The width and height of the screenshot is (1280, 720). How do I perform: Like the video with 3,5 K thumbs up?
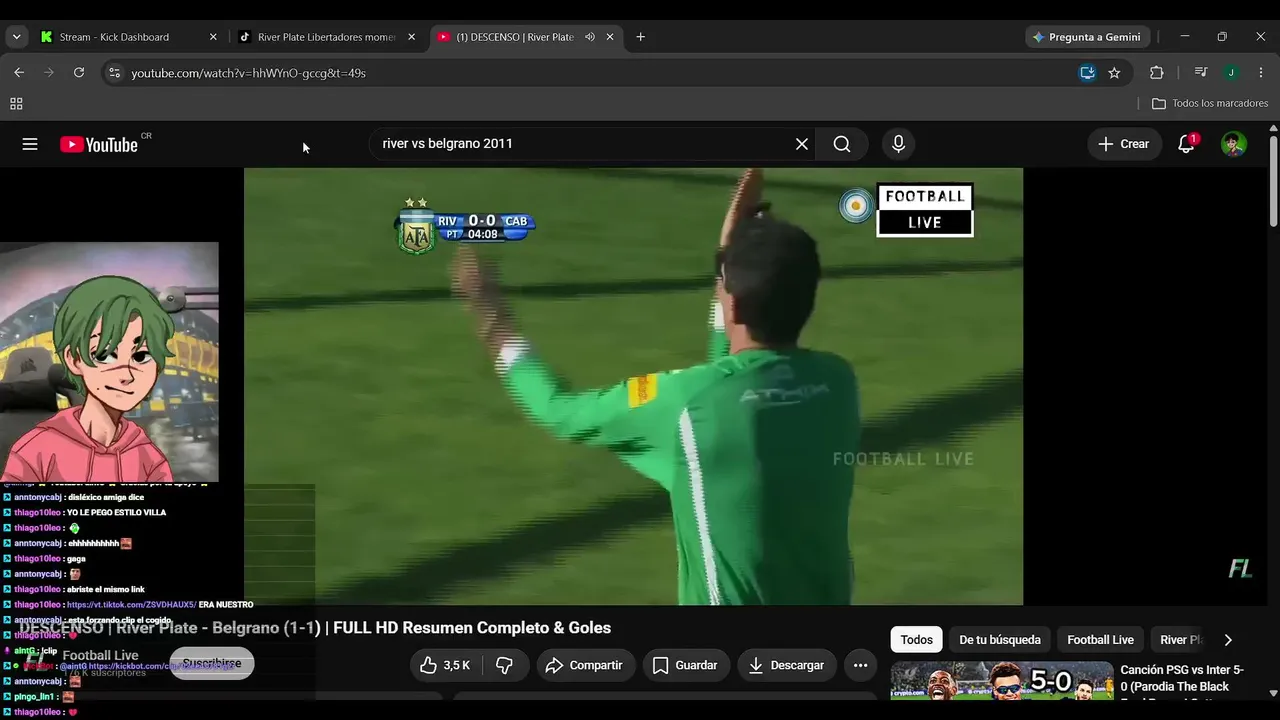click(446, 665)
